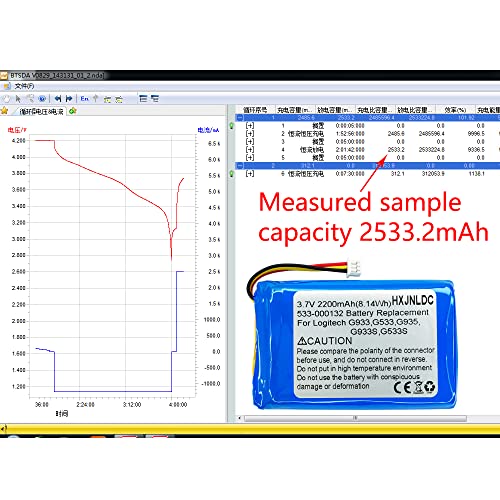Collapse cycle 1 row with minus box
Image resolution: width=500 pixels, height=500 pixels.
(240, 118)
